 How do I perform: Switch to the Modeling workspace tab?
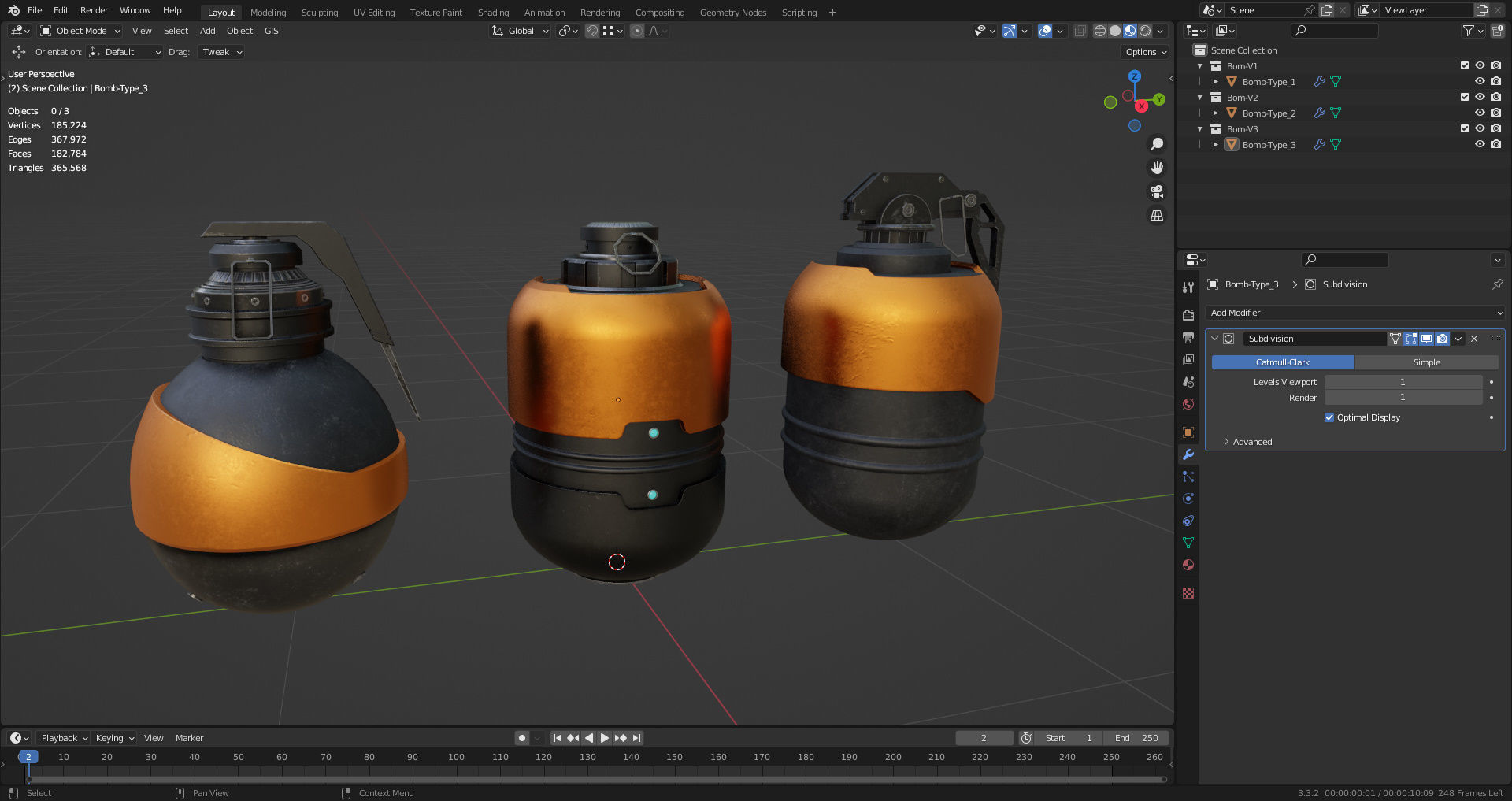point(268,13)
